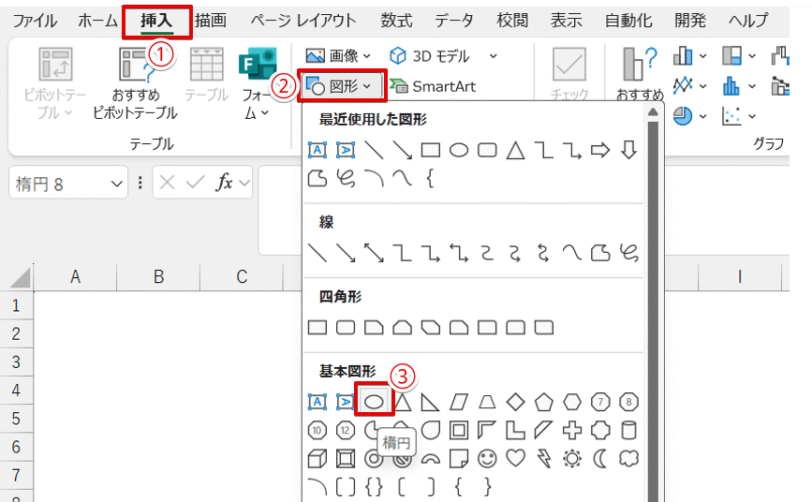
Task: Choose the L-shape in 基本図形
Action: [515, 430]
